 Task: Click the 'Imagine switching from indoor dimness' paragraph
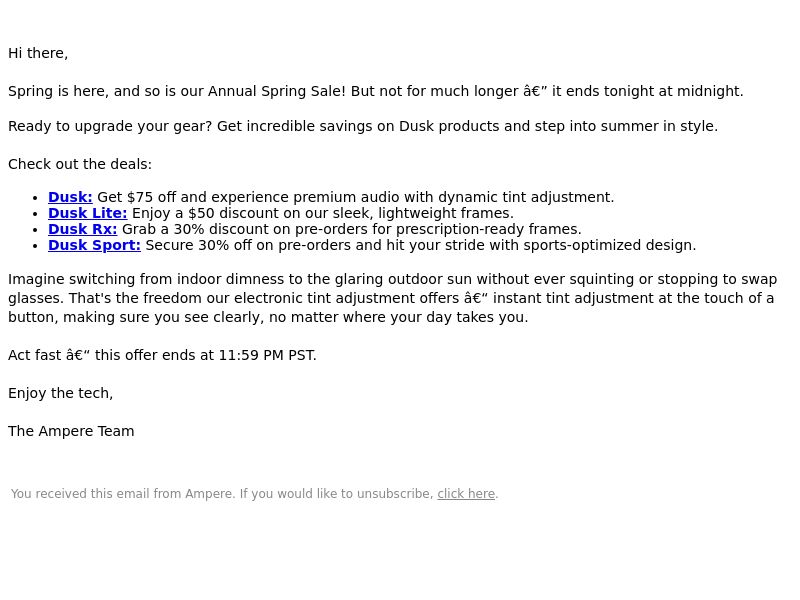tap(392, 298)
